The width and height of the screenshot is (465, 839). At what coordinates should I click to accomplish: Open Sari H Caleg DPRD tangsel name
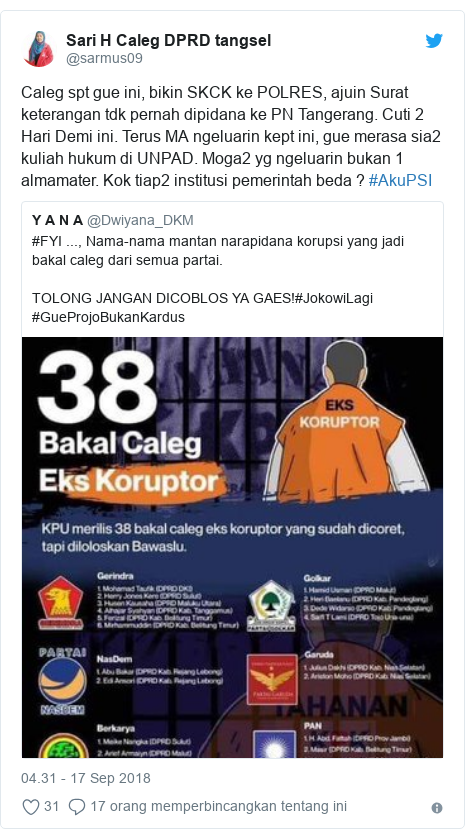(169, 40)
